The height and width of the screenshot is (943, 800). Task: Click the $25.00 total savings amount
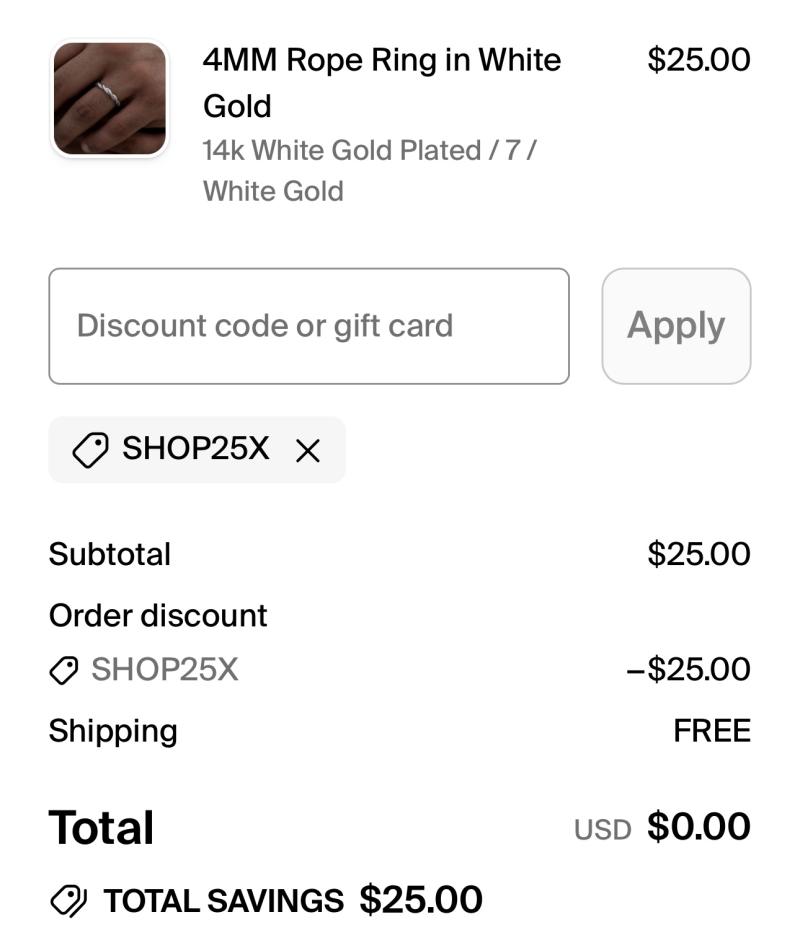click(421, 900)
